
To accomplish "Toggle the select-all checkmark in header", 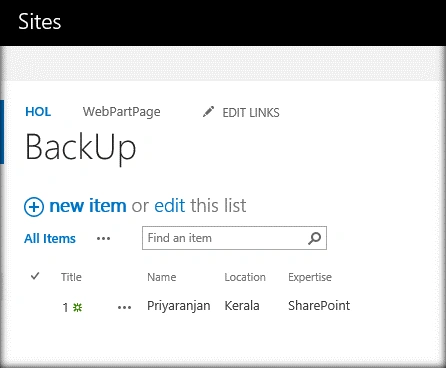I will click(35, 276).
